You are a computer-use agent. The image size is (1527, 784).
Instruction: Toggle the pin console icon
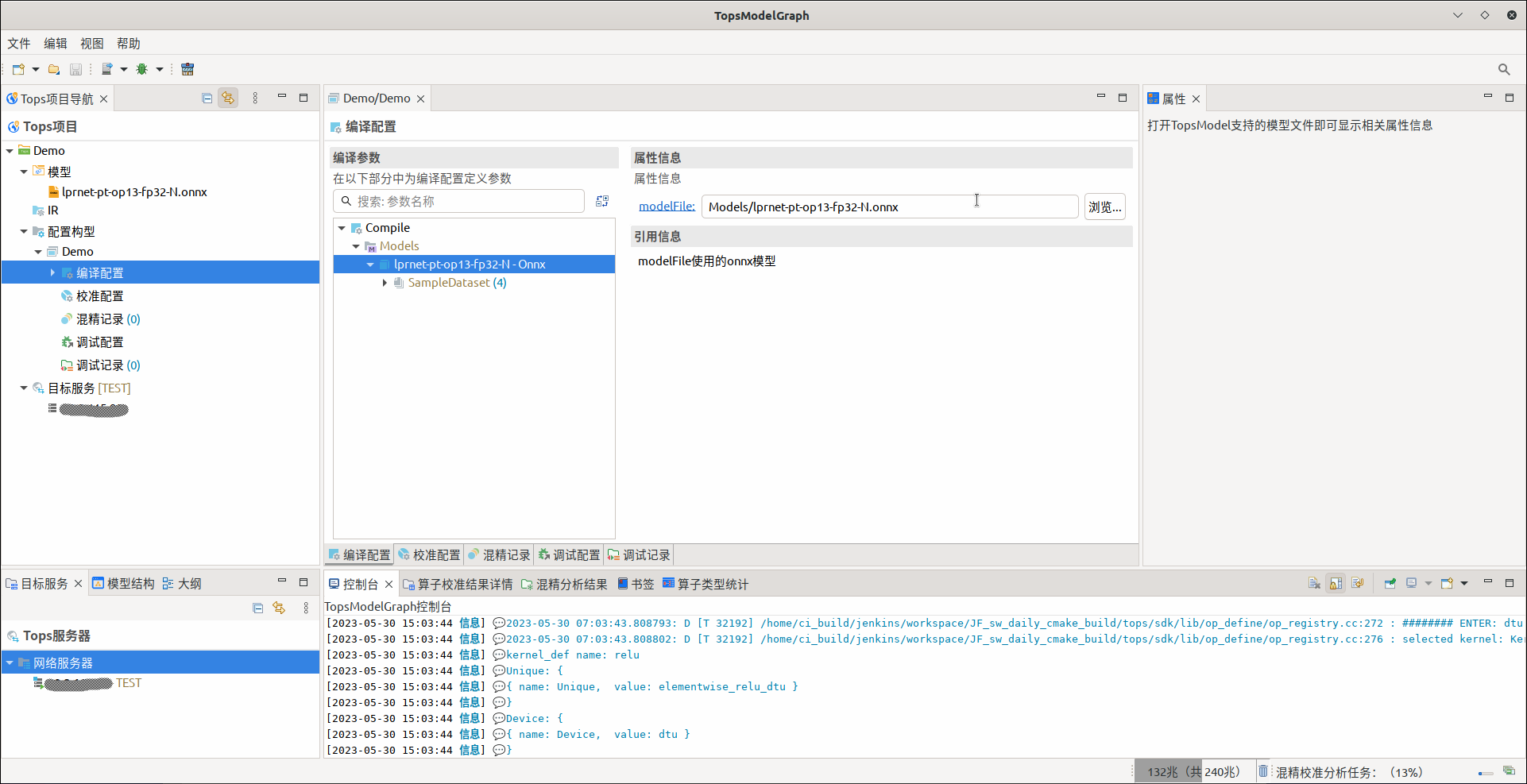pyautogui.click(x=1390, y=583)
